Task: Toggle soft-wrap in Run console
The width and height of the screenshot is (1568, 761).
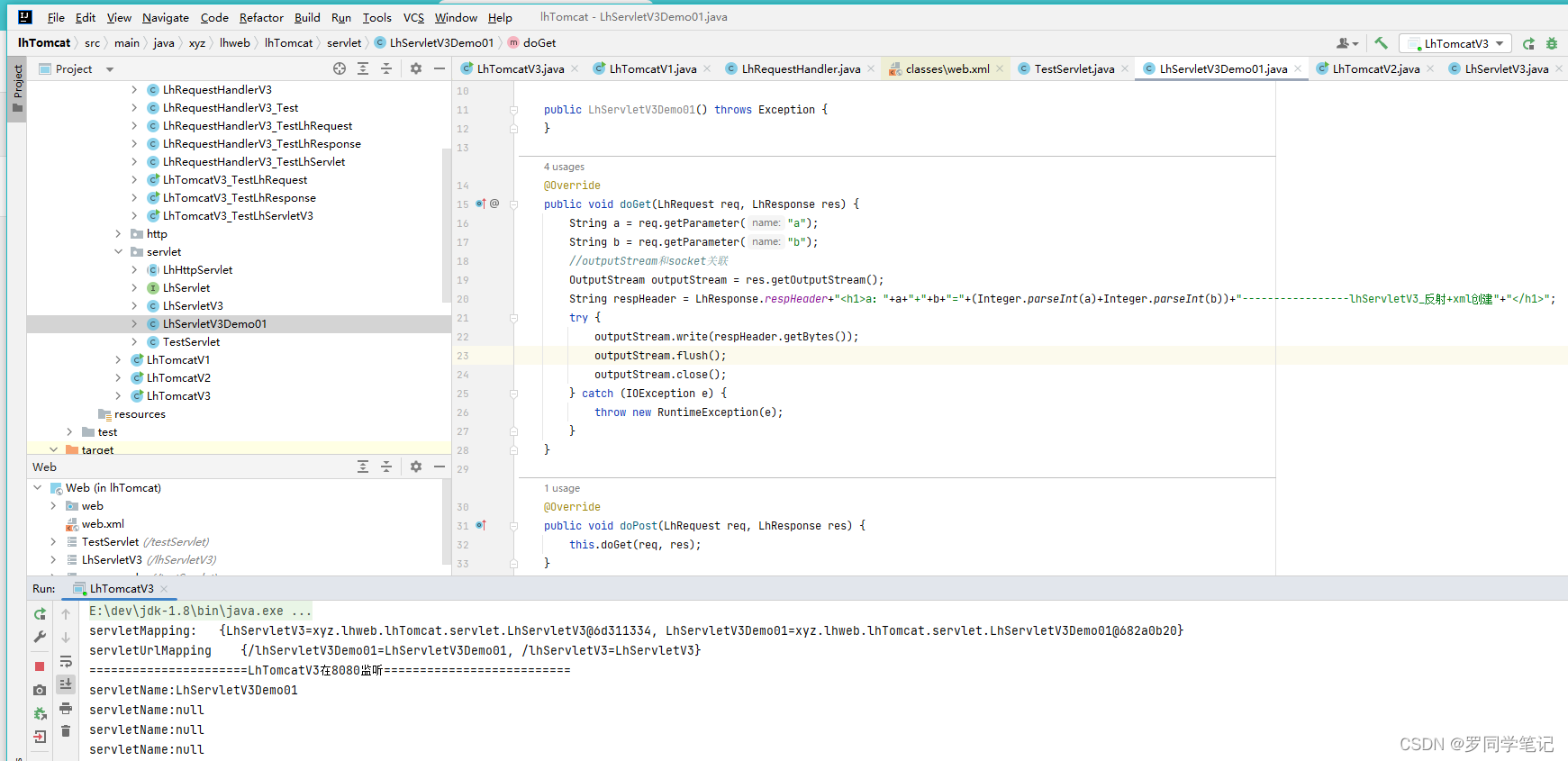Action: (x=66, y=662)
